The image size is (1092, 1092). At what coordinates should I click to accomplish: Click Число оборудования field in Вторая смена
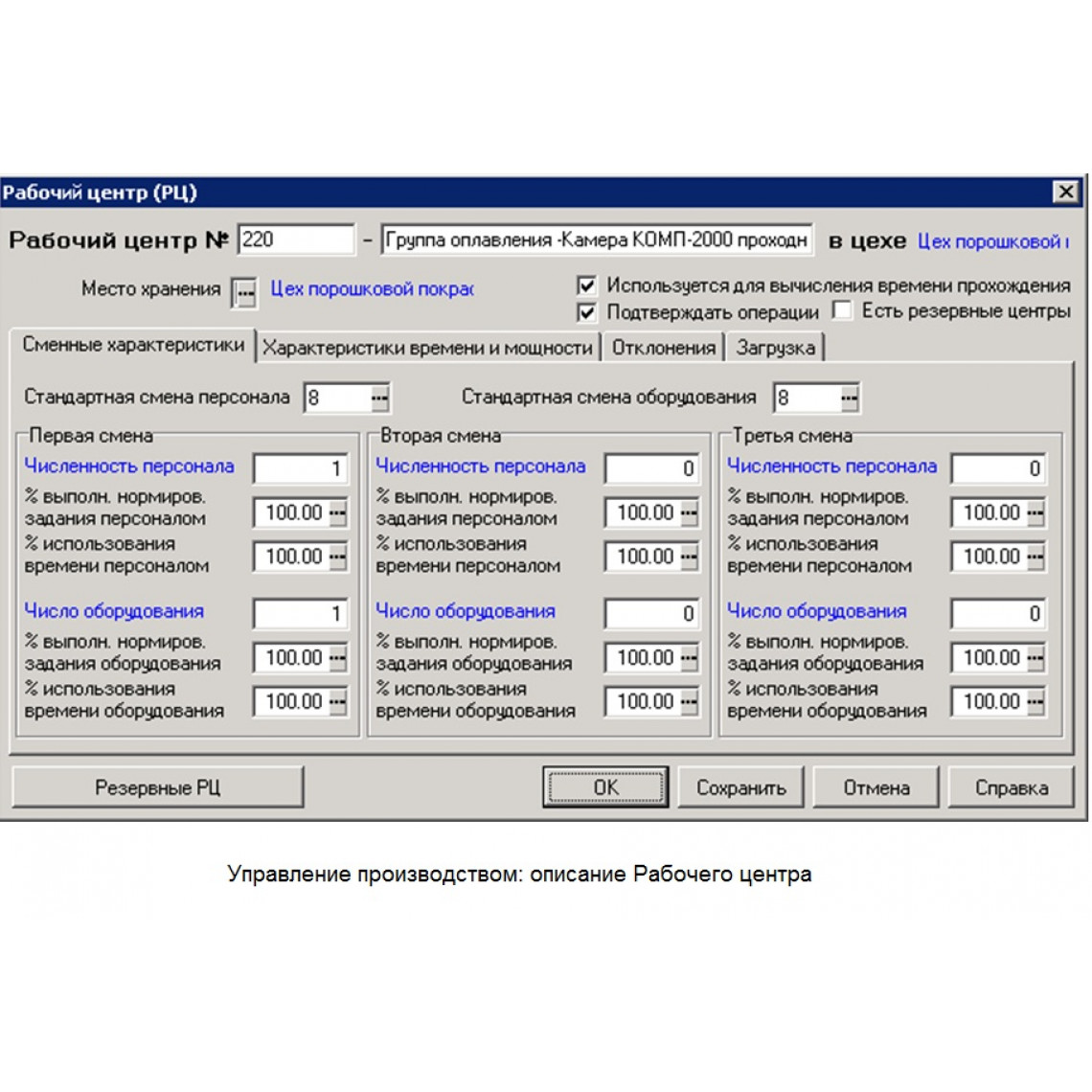pos(652,614)
